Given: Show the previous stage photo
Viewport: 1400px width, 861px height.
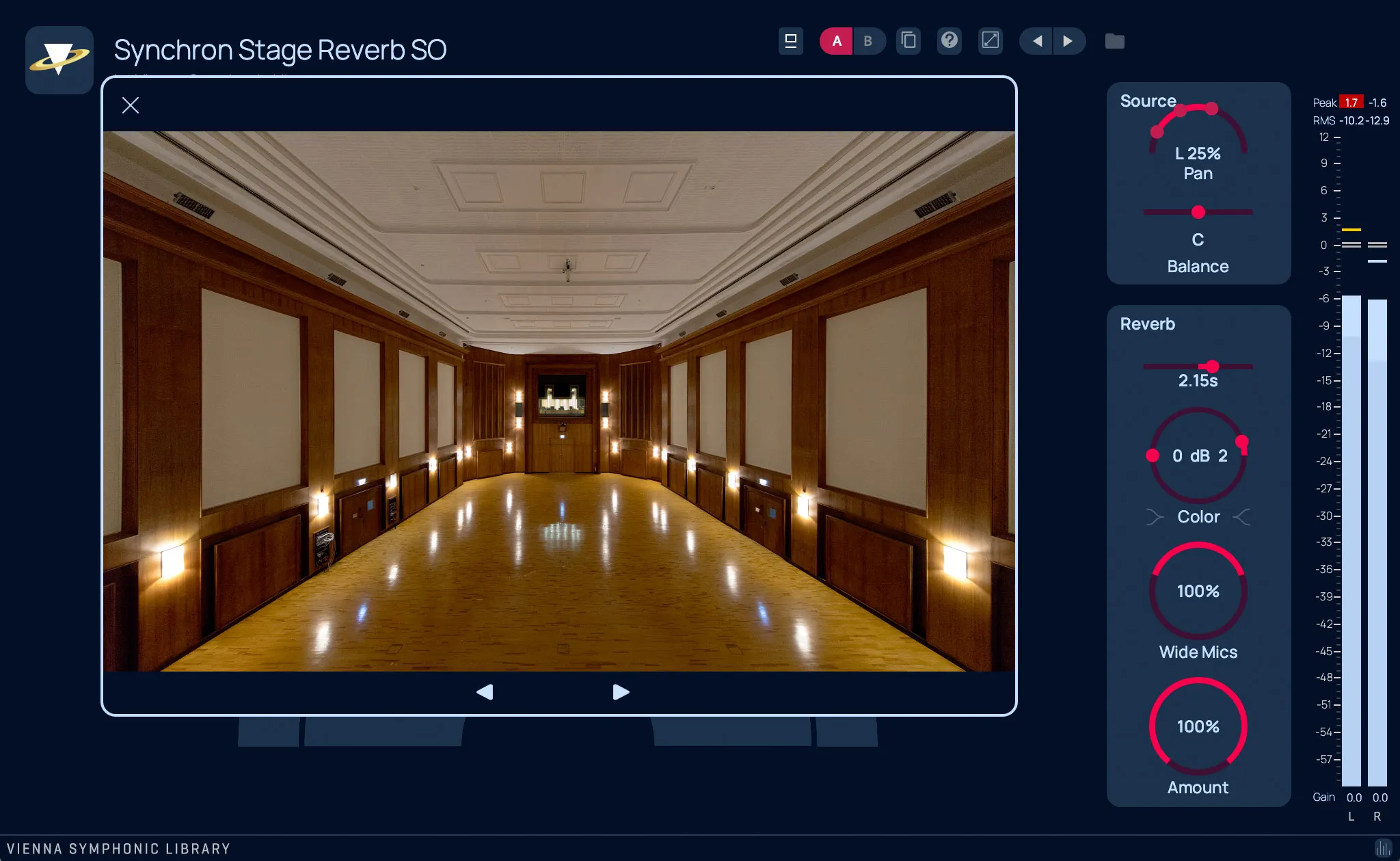Looking at the screenshot, I should [x=486, y=692].
